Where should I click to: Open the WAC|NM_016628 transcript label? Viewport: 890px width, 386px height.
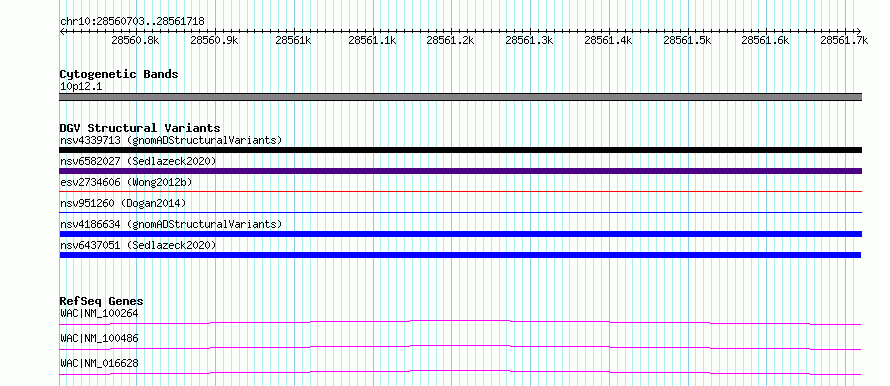coord(99,363)
